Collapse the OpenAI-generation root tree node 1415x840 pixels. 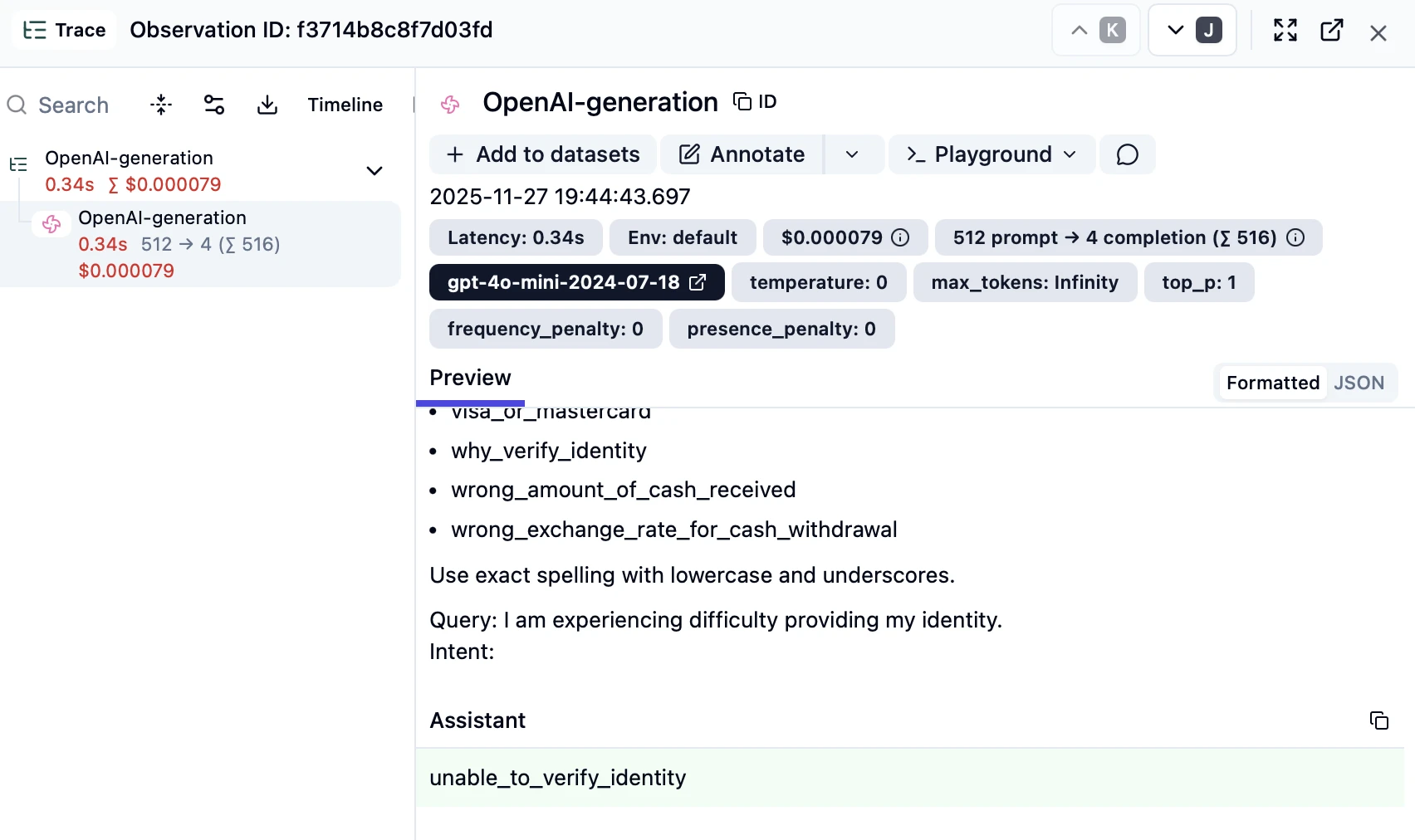[375, 171]
